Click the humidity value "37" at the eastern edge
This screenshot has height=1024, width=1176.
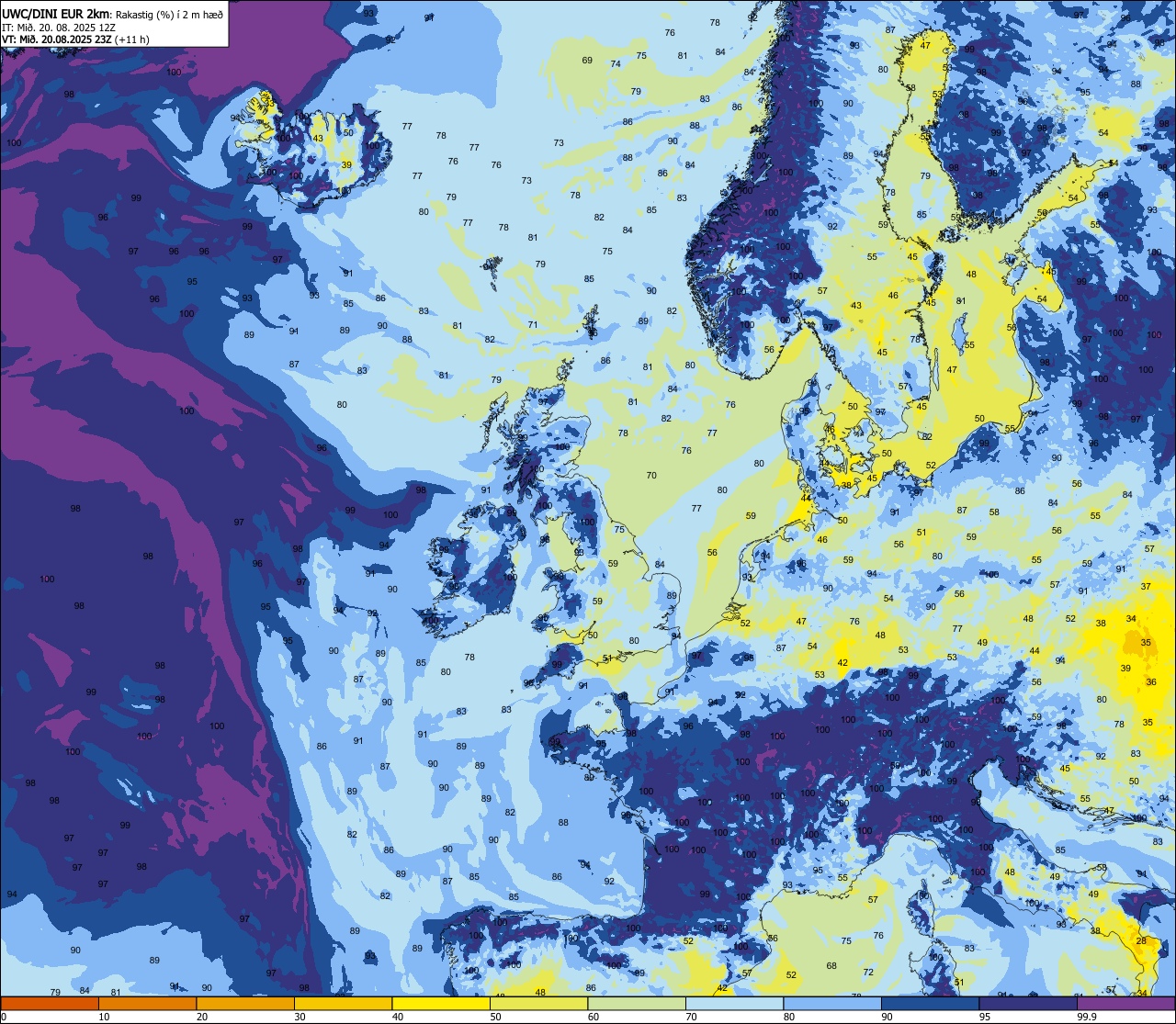click(x=1146, y=586)
